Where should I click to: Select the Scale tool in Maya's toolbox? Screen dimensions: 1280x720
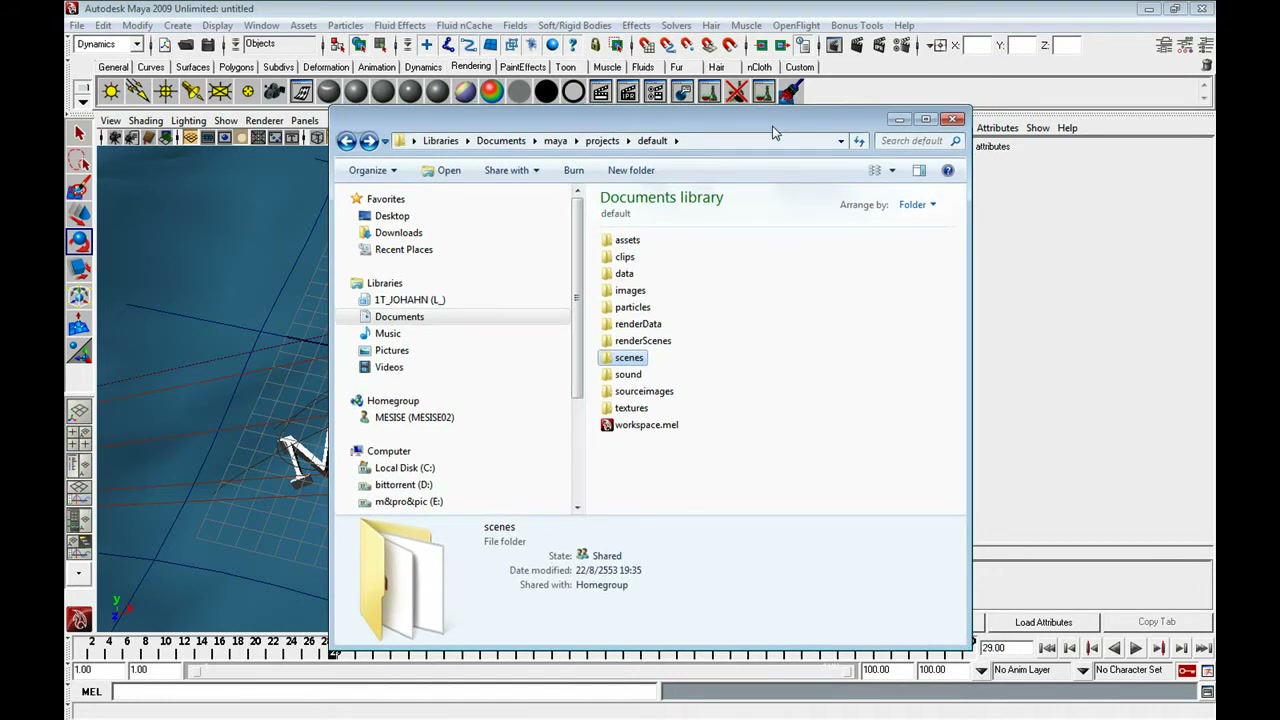coord(79,268)
